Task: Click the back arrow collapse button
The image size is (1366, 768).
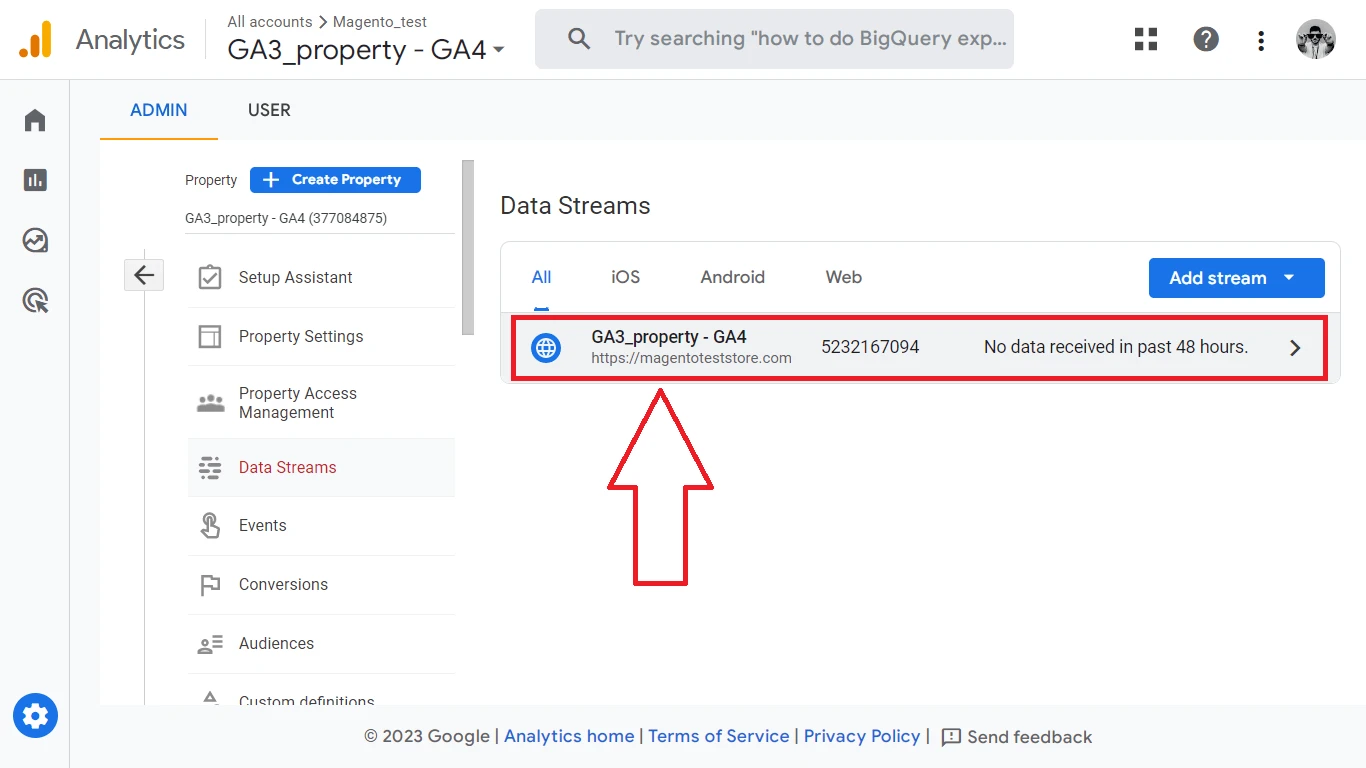Action: coord(144,275)
